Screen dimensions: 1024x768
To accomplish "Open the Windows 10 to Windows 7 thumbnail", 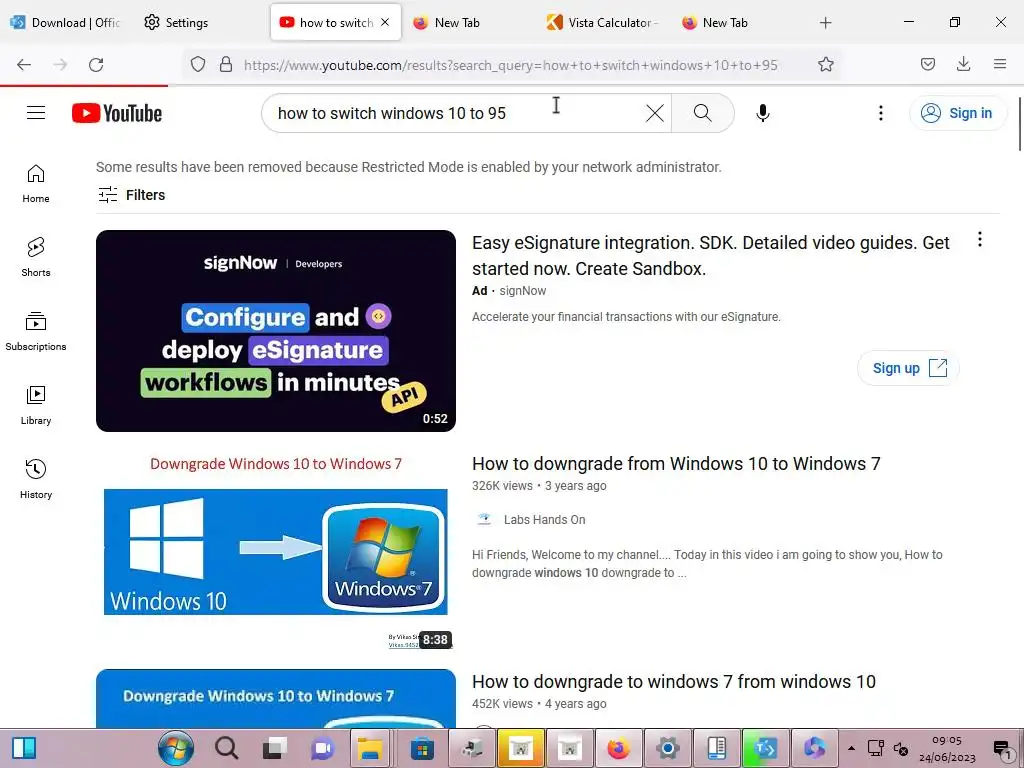I will [276, 551].
